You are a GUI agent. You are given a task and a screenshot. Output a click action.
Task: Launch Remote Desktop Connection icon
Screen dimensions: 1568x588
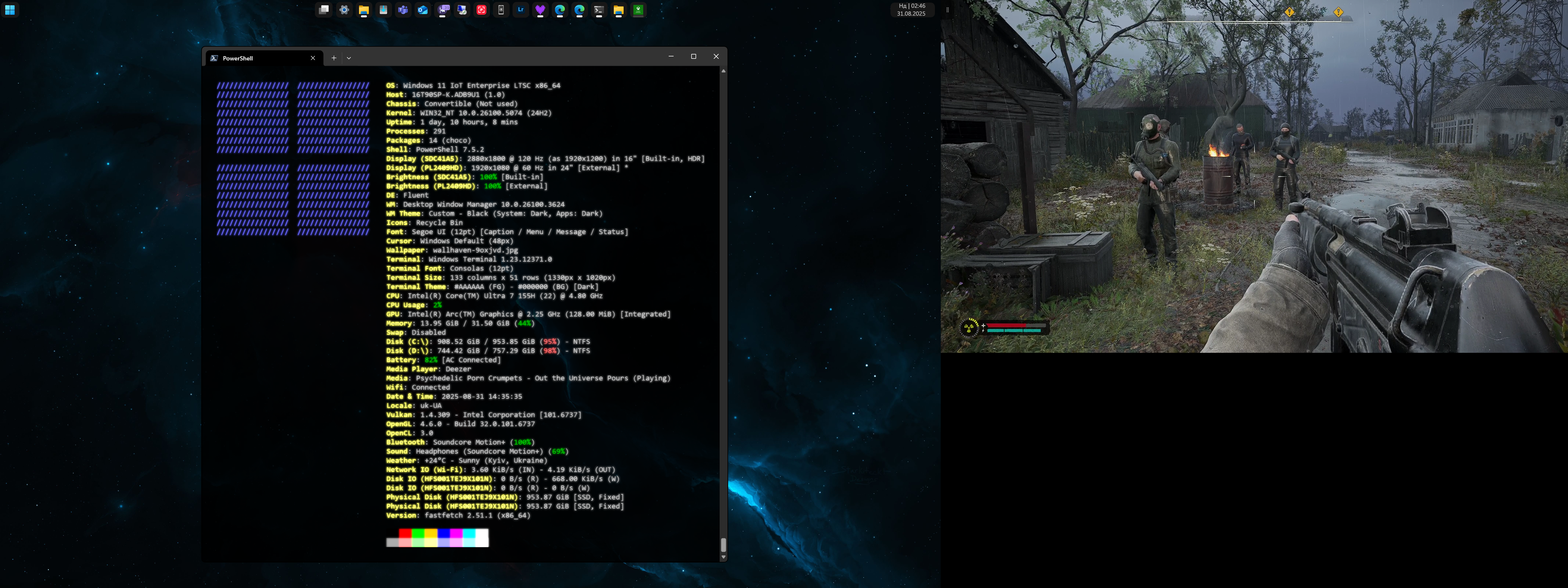(462, 10)
